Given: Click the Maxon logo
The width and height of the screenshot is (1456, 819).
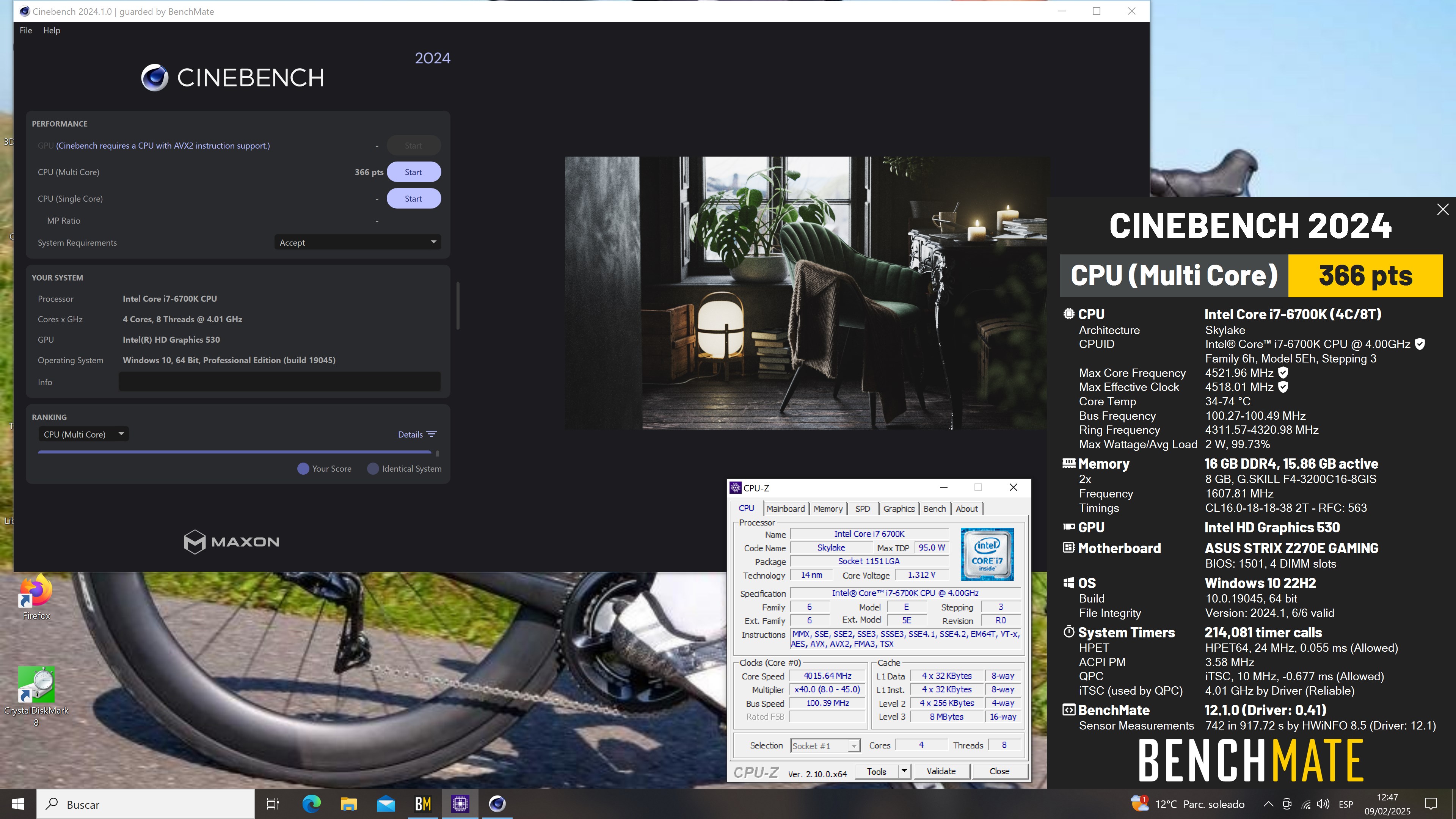Looking at the screenshot, I should point(232,541).
